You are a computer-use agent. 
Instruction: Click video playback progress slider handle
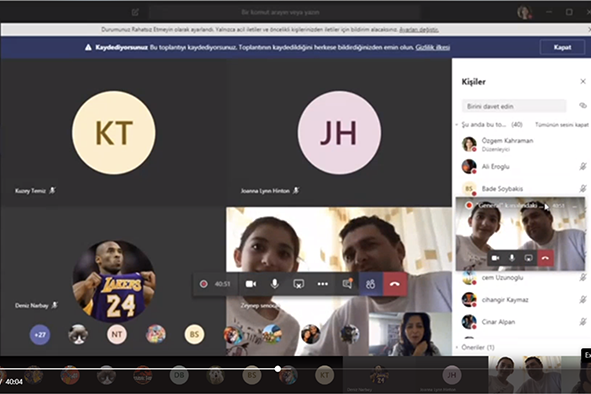pyautogui.click(x=278, y=369)
